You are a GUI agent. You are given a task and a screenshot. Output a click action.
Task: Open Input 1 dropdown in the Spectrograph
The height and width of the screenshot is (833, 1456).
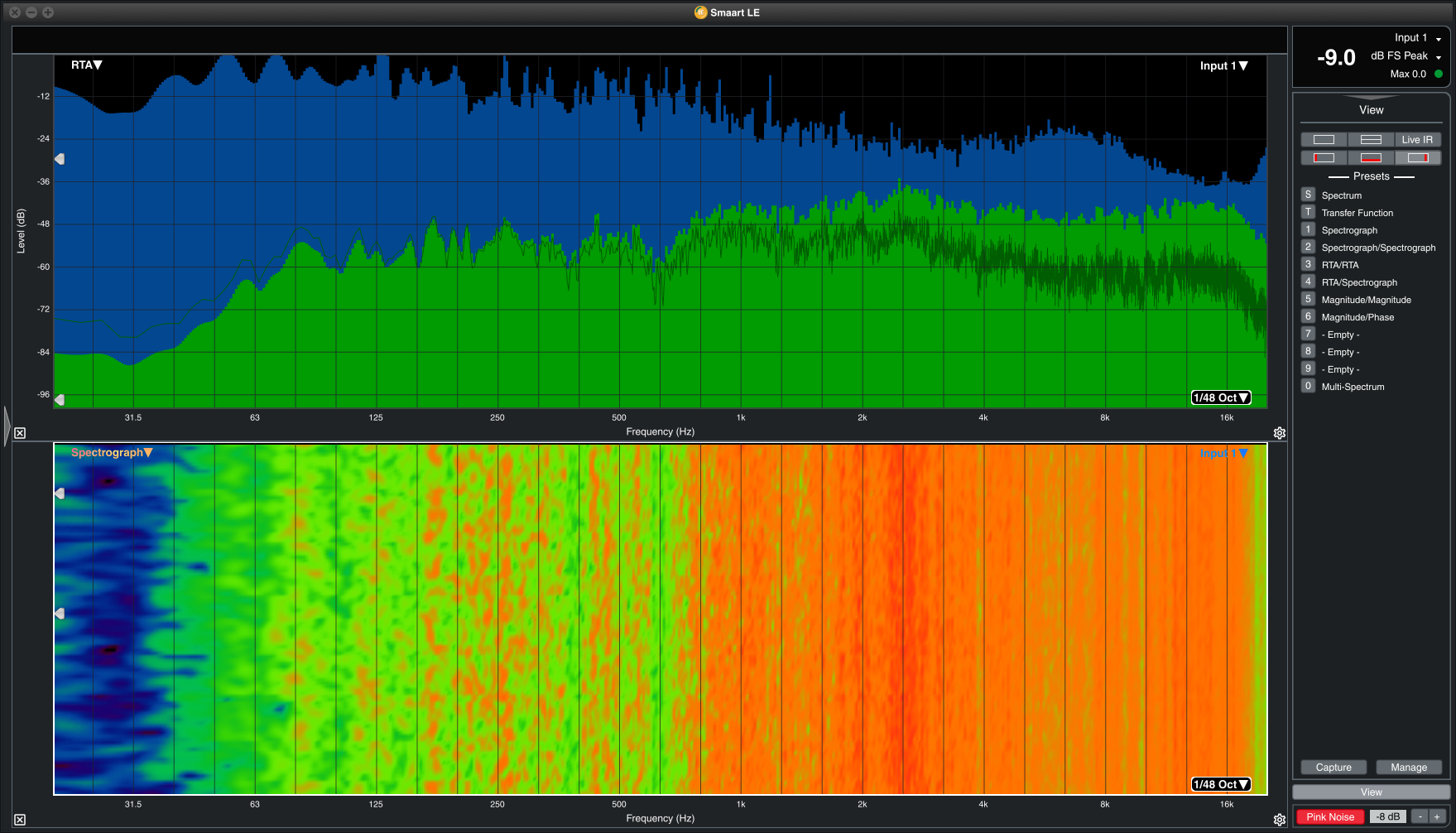1223,453
